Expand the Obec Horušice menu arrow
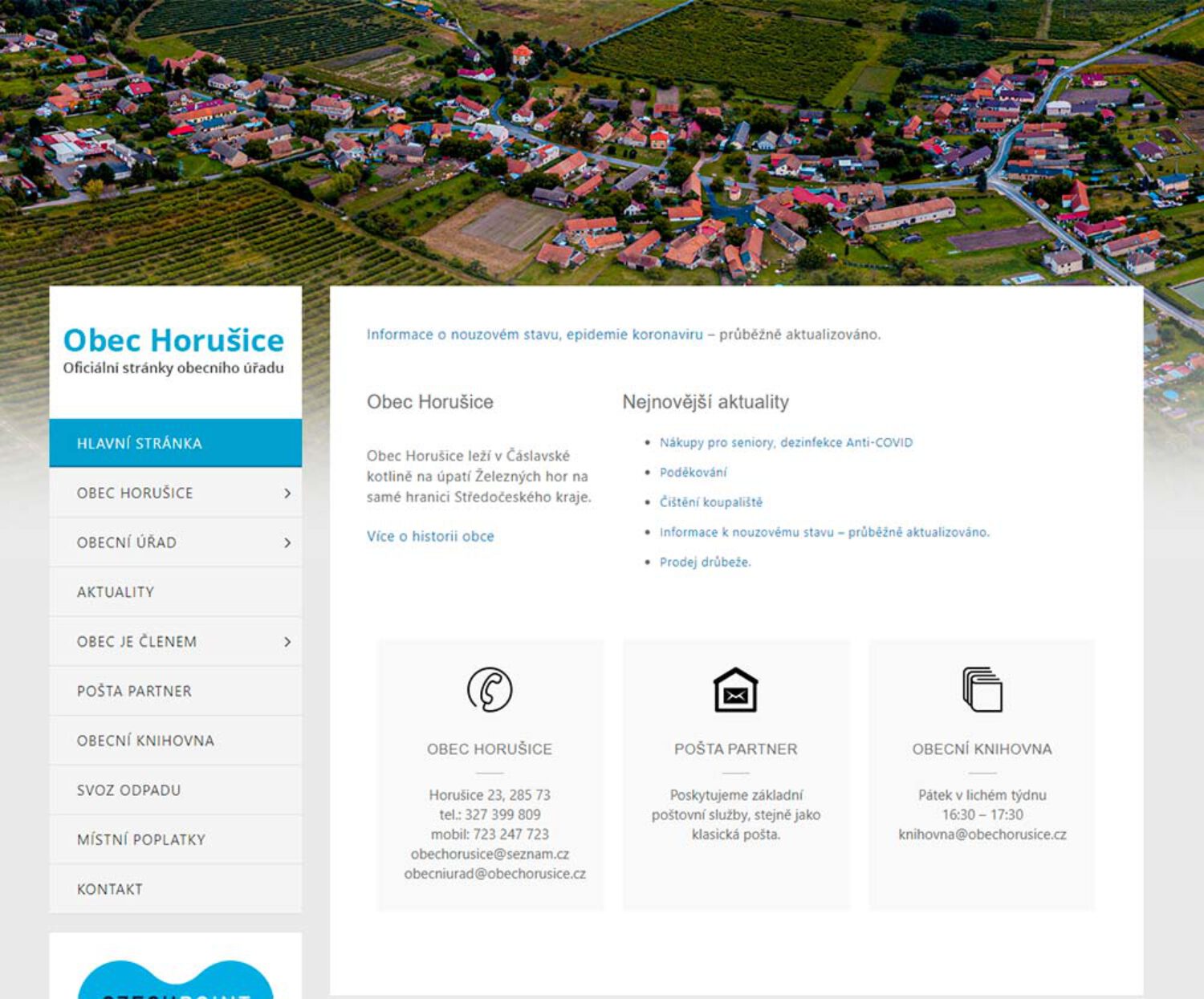The width and height of the screenshot is (1204, 999). 287,493
